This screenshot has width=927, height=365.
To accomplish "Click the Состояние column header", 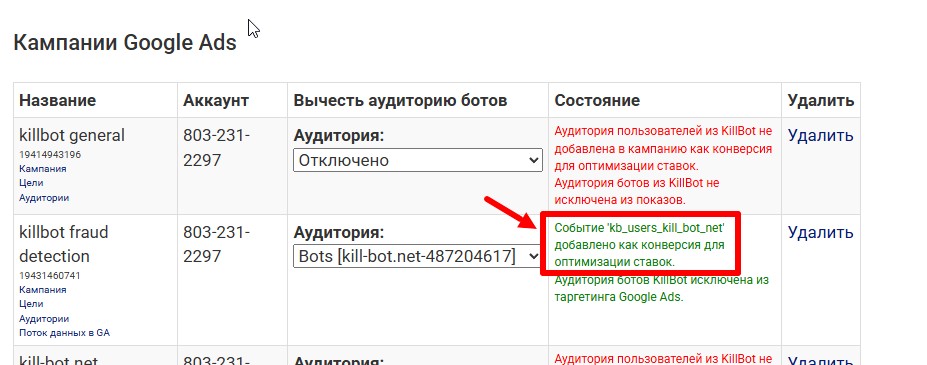I will 597,100.
